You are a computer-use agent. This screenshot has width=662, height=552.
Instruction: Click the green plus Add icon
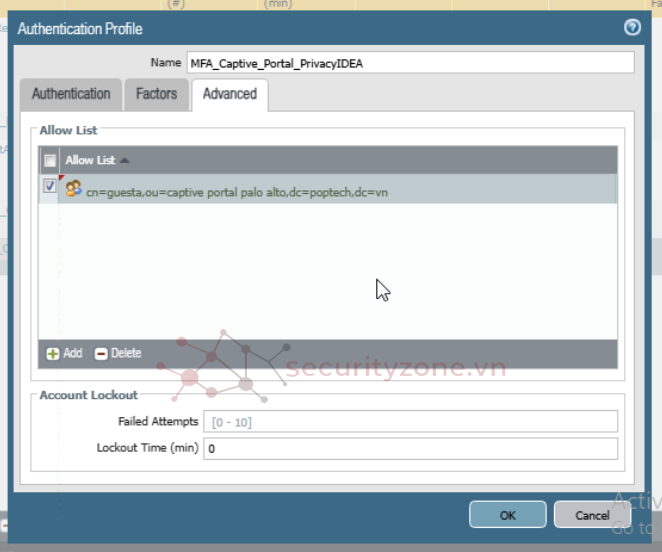(53, 353)
